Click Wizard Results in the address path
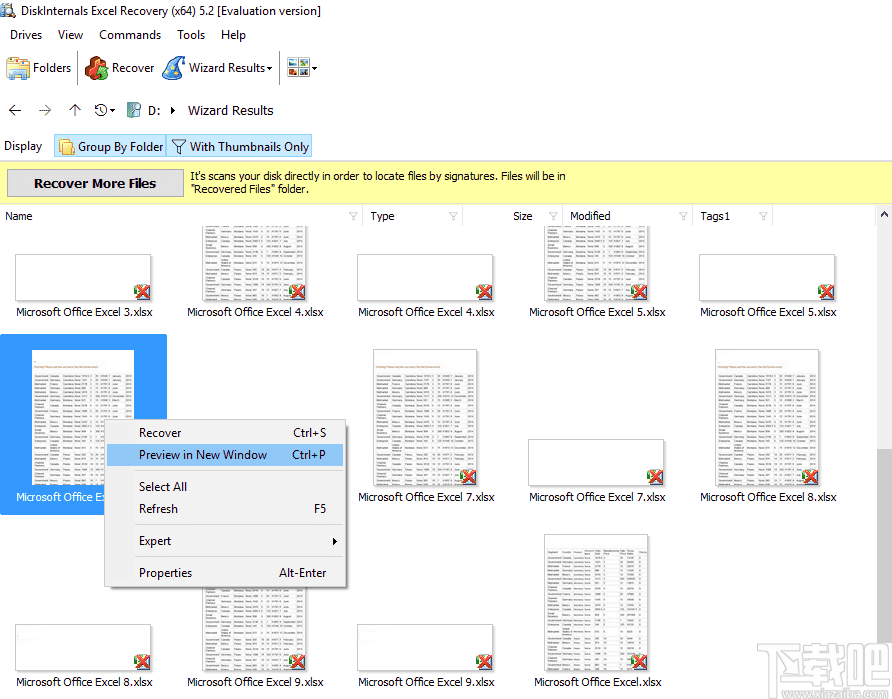 point(230,110)
